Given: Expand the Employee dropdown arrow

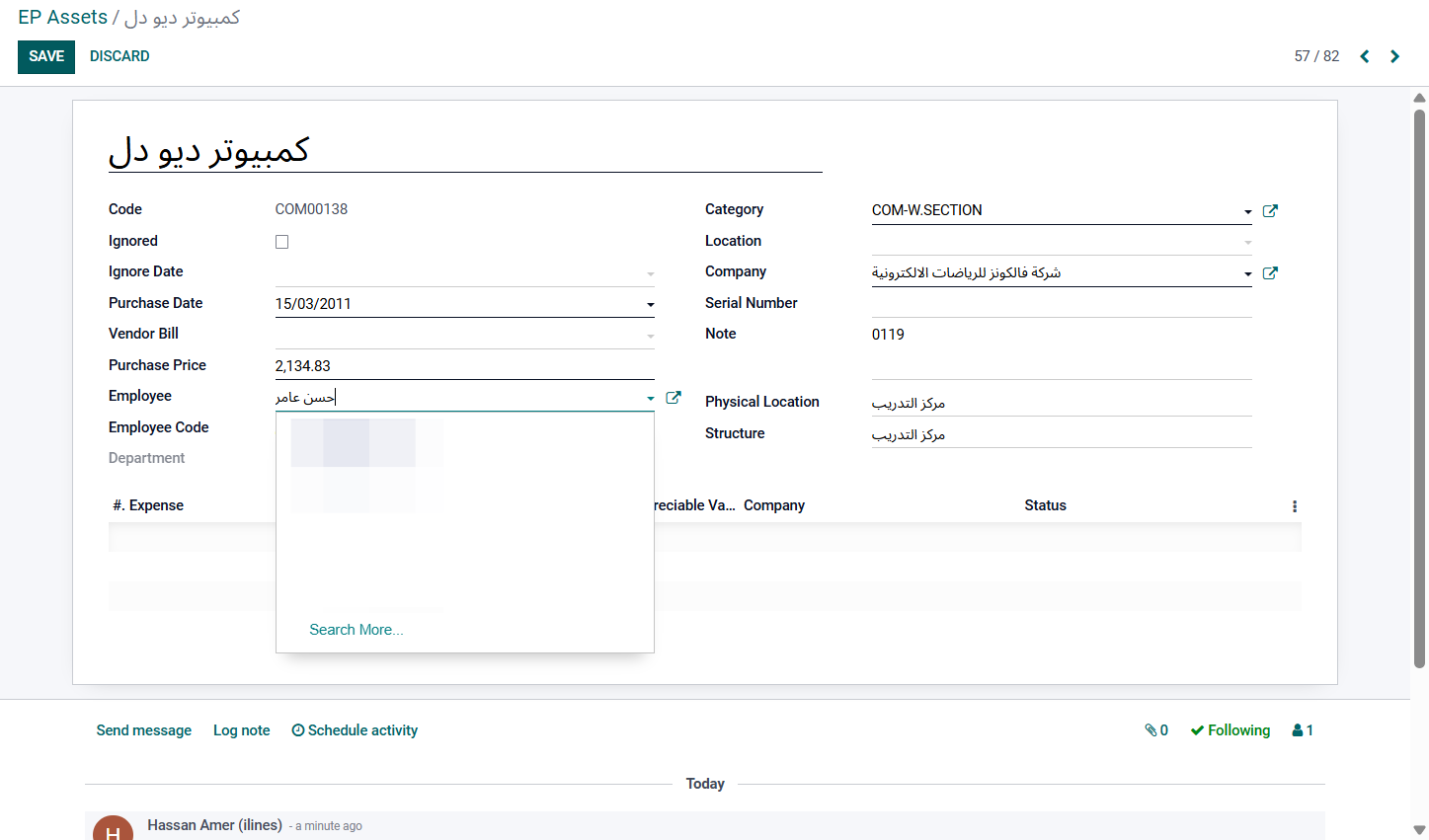Looking at the screenshot, I should 651,399.
